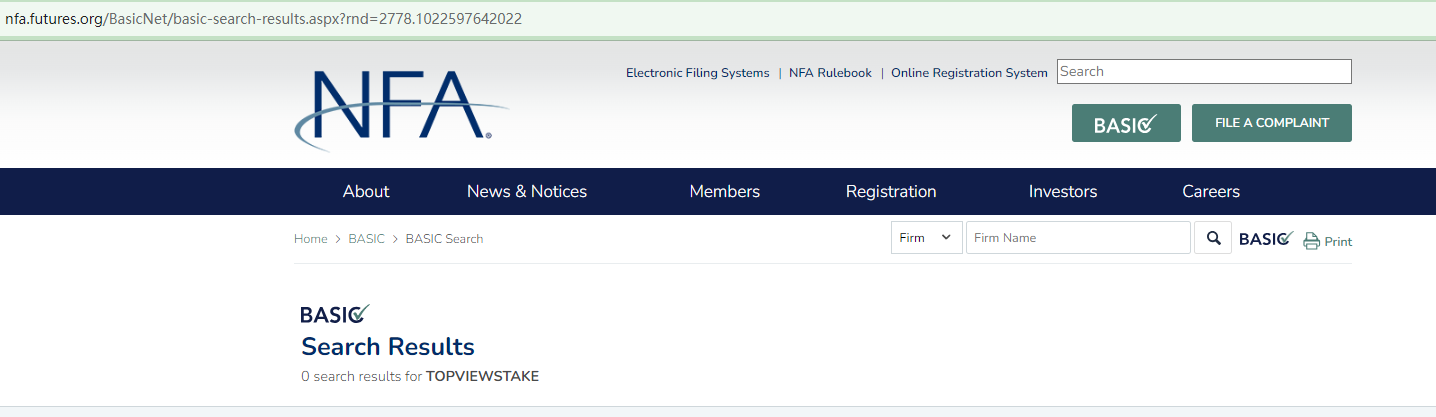Open the Firm search type dropdown
The image size is (1436, 417).
coord(926,238)
